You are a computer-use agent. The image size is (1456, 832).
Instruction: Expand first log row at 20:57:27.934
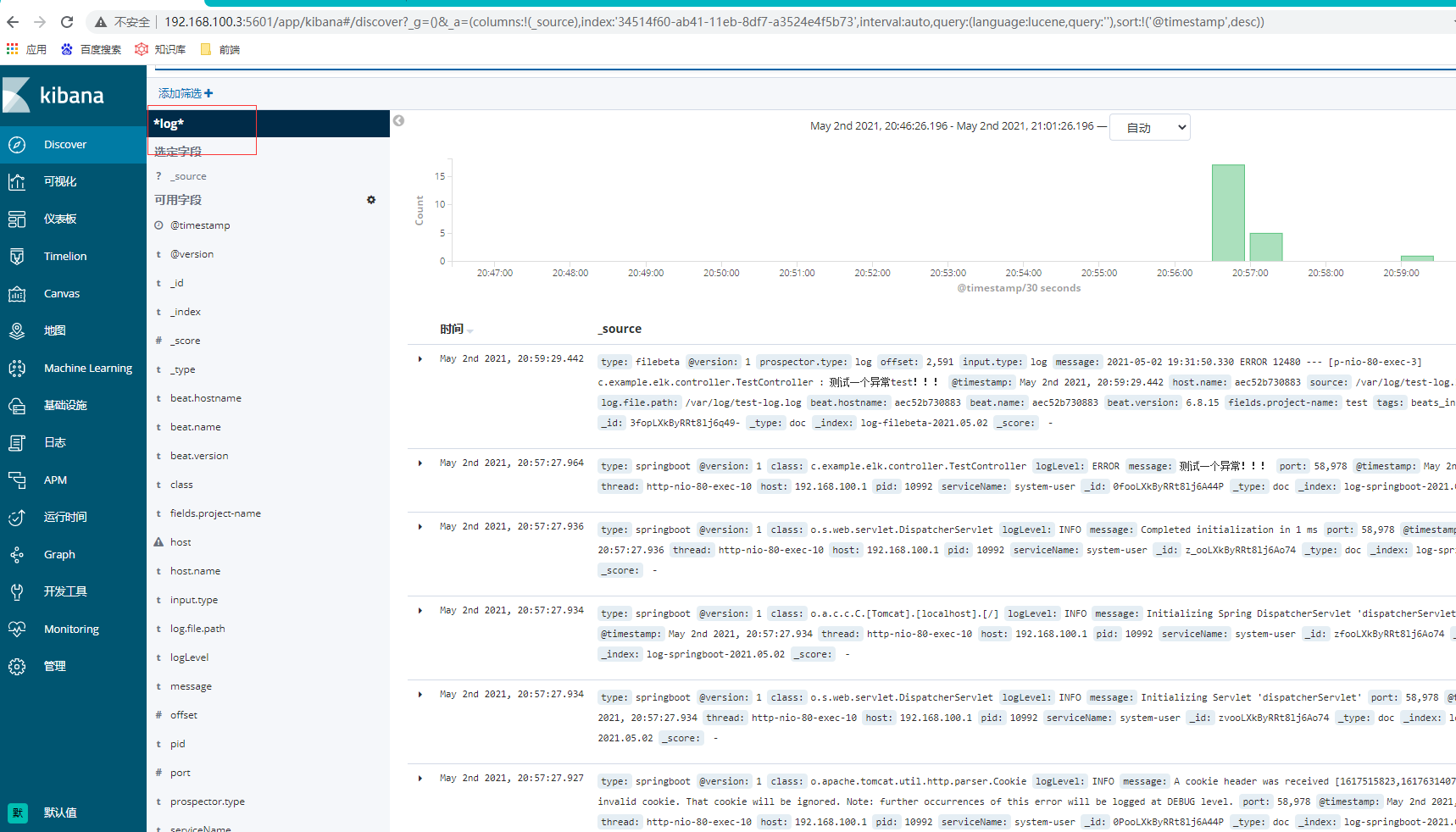point(420,611)
